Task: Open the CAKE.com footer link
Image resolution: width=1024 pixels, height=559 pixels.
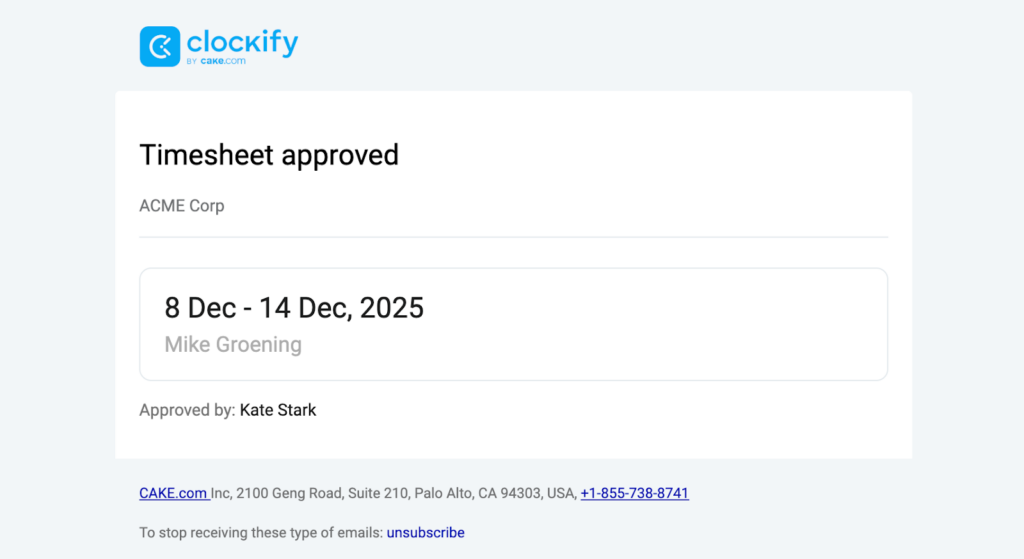Action: pyautogui.click(x=173, y=493)
